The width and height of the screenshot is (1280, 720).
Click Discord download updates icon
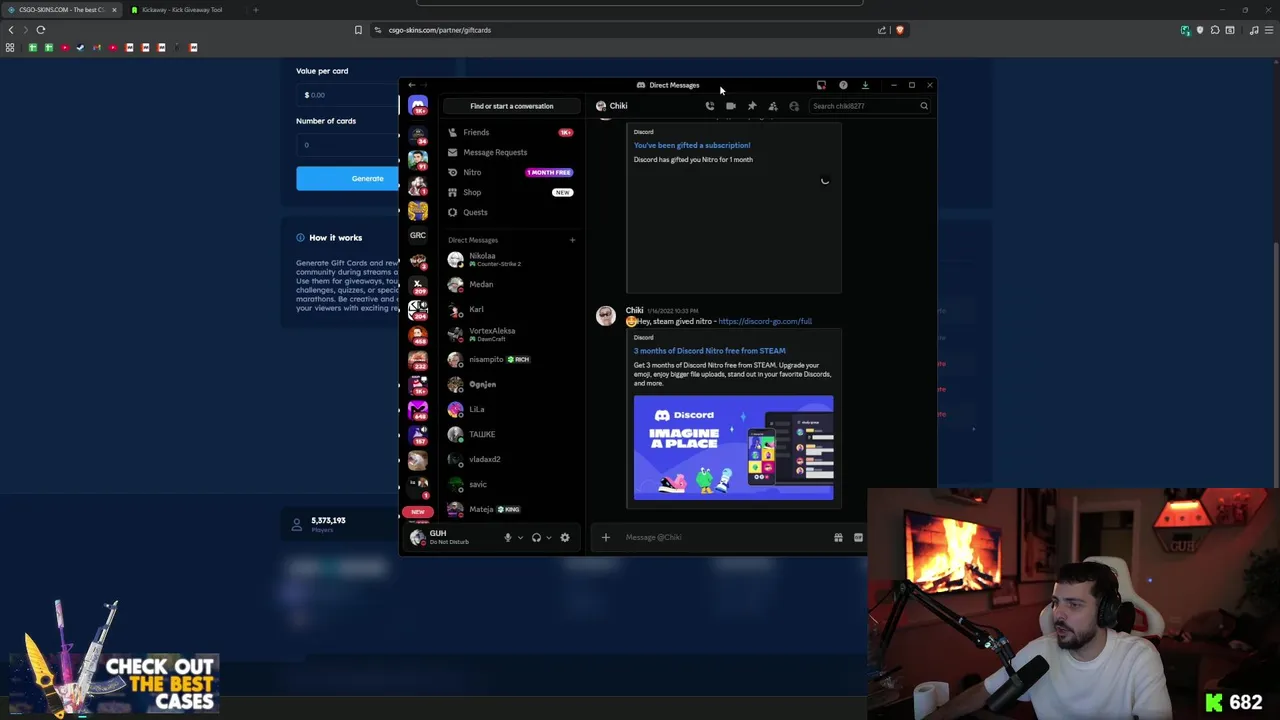[865, 85]
